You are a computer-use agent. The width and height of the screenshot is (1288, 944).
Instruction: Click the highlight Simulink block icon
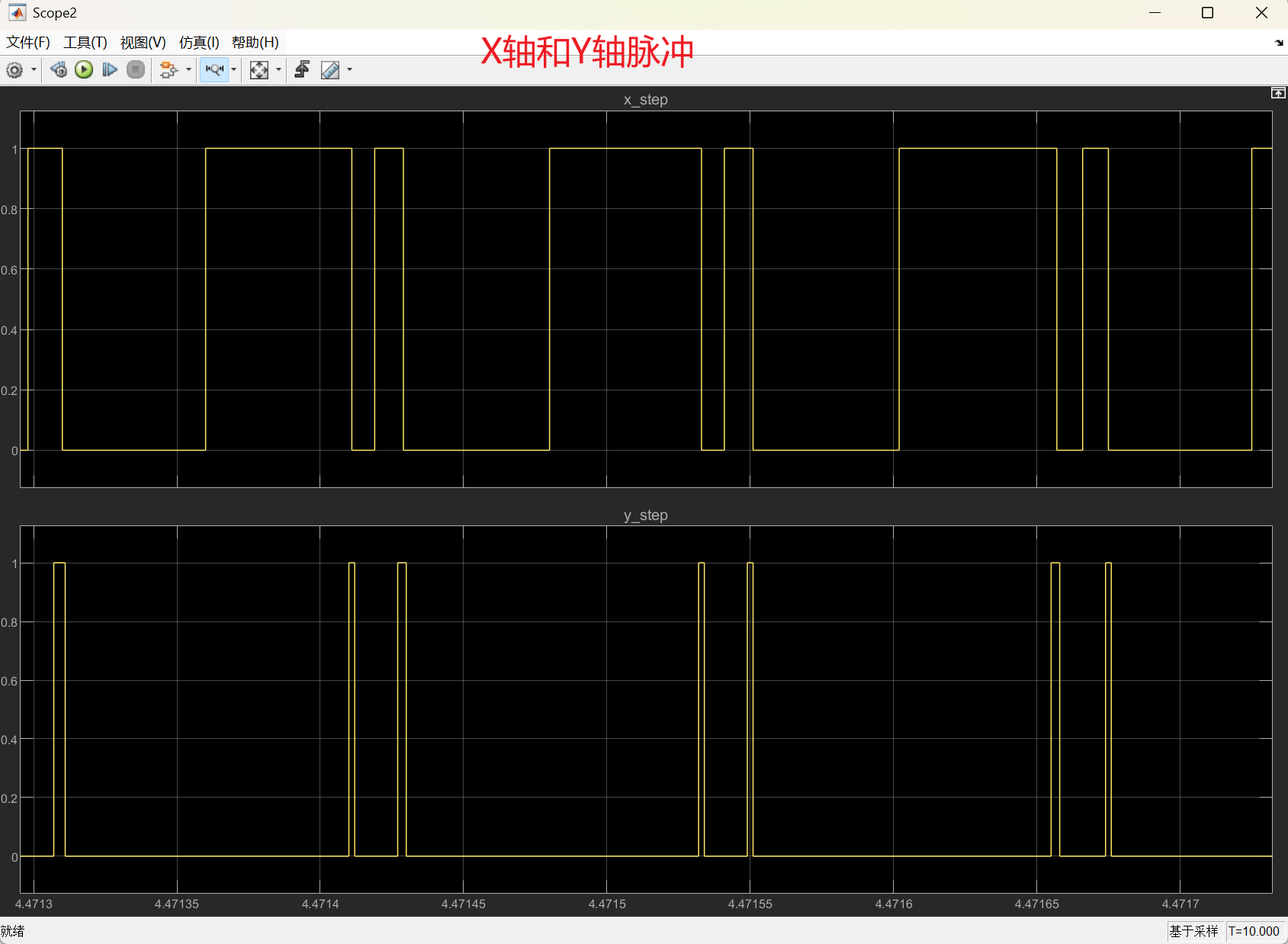point(169,70)
